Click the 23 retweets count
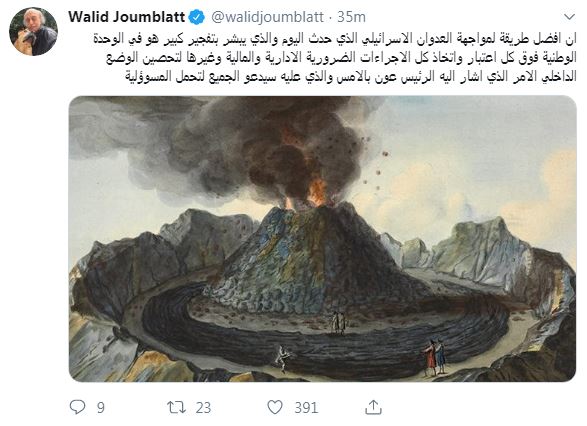This screenshot has width=587, height=426. [203, 407]
